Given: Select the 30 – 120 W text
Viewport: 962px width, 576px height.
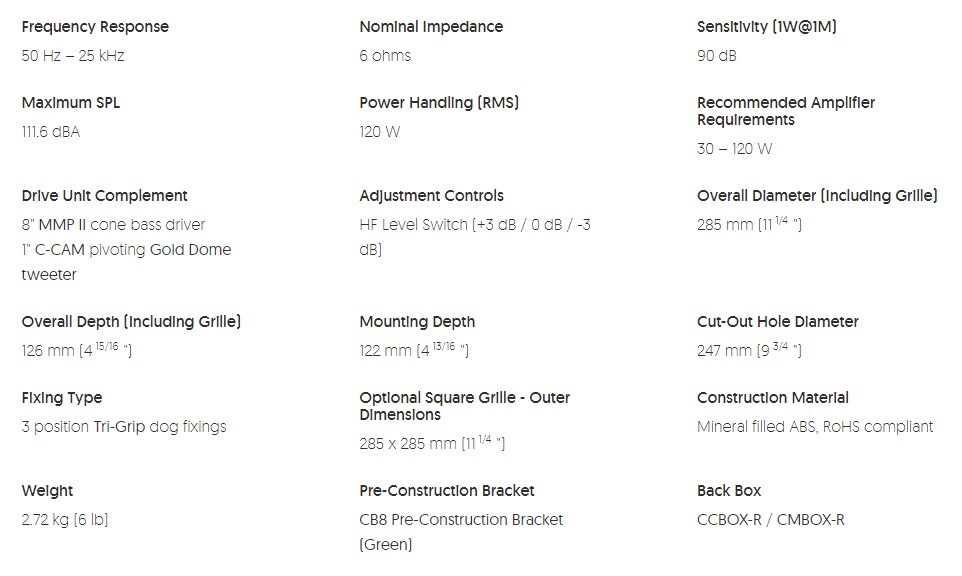Looking at the screenshot, I should [x=735, y=149].
